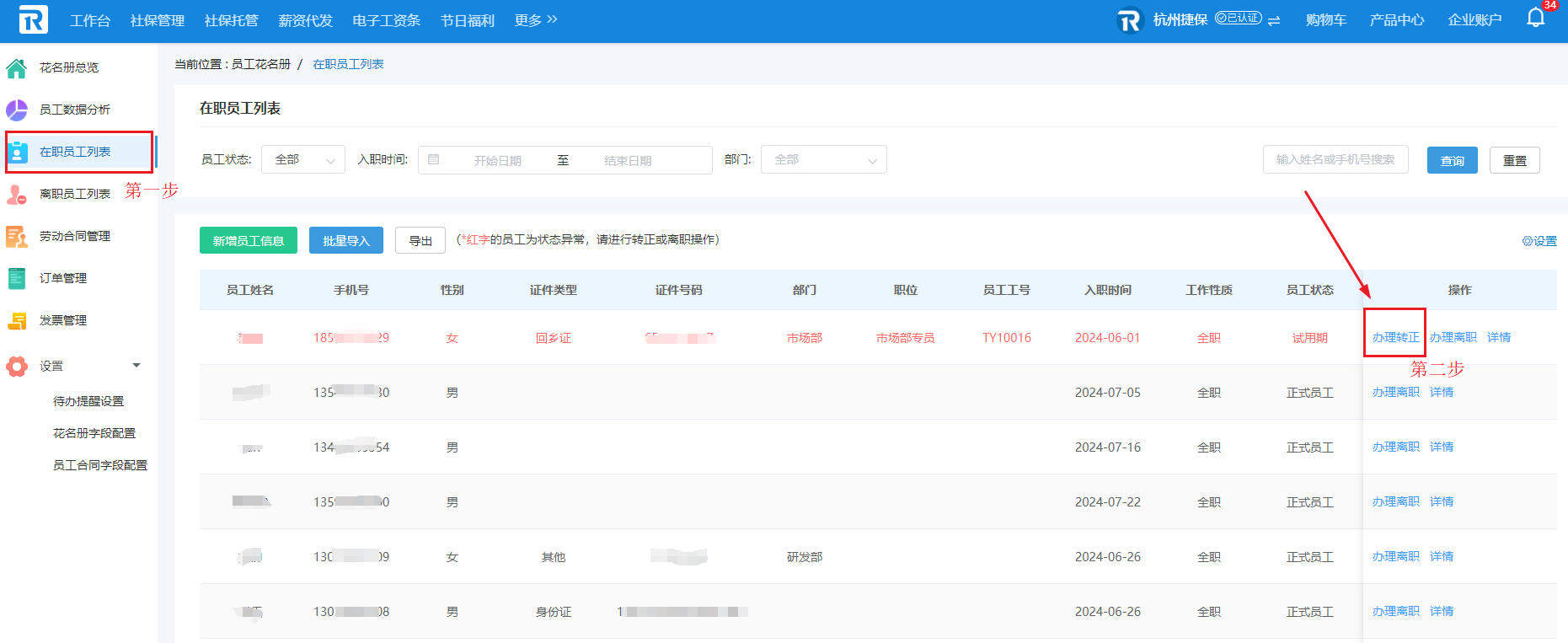This screenshot has width=1568, height=643.
Task: Click the 员工工号 column header
Action: [1007, 290]
